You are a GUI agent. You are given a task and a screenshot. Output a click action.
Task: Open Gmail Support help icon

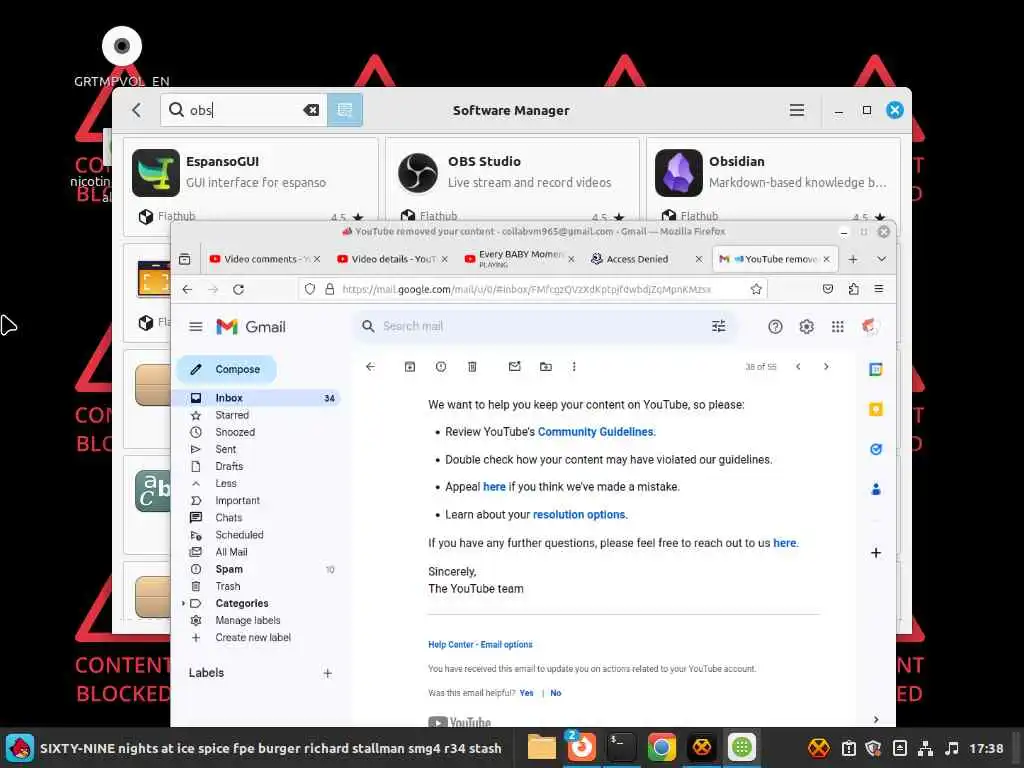[x=775, y=327]
